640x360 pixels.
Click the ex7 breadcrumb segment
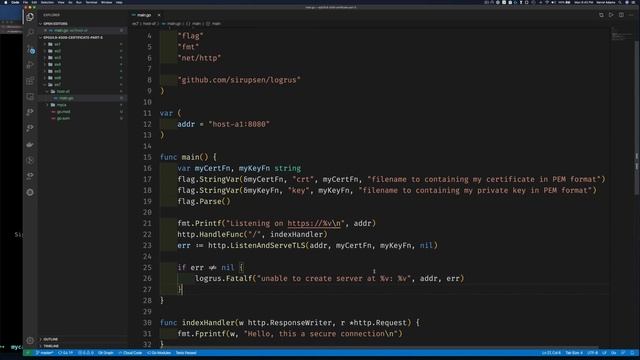coord(135,24)
